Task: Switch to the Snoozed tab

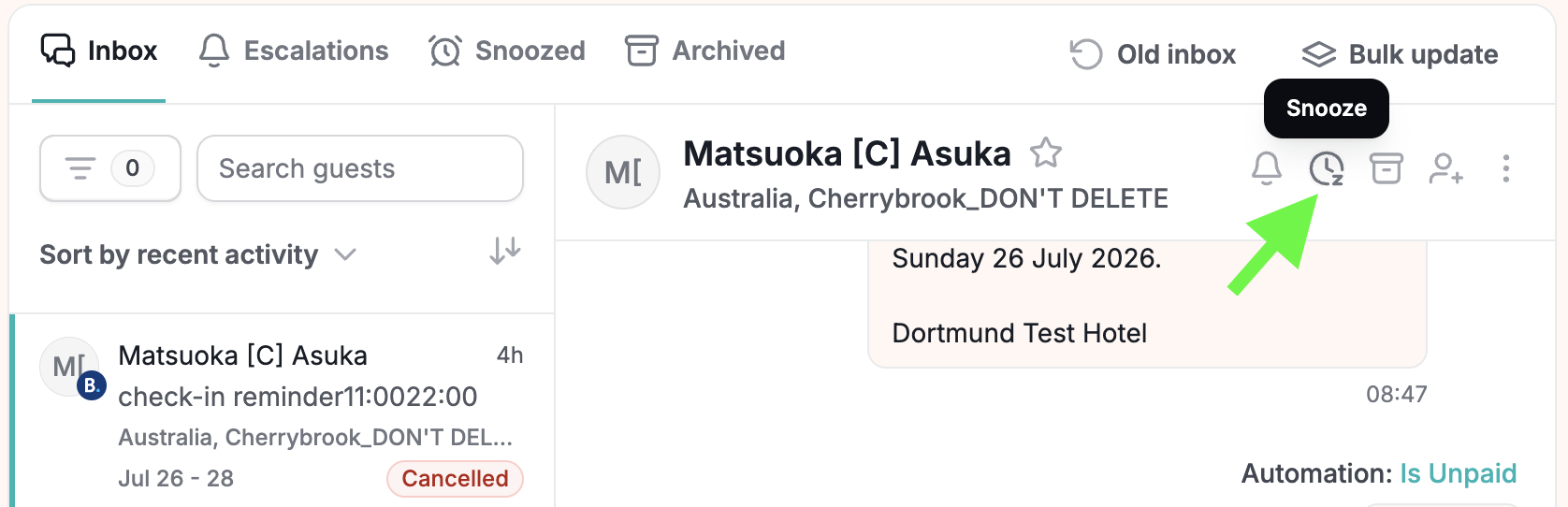Action: (x=507, y=51)
